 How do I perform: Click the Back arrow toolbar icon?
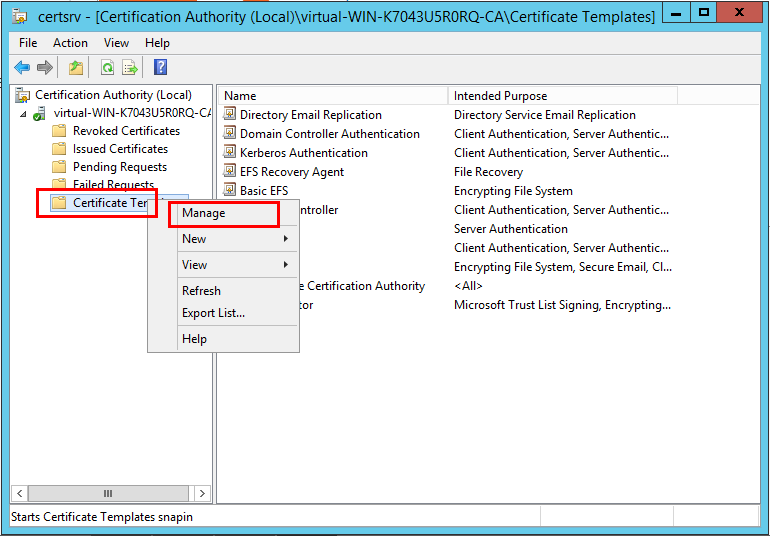(x=22, y=67)
